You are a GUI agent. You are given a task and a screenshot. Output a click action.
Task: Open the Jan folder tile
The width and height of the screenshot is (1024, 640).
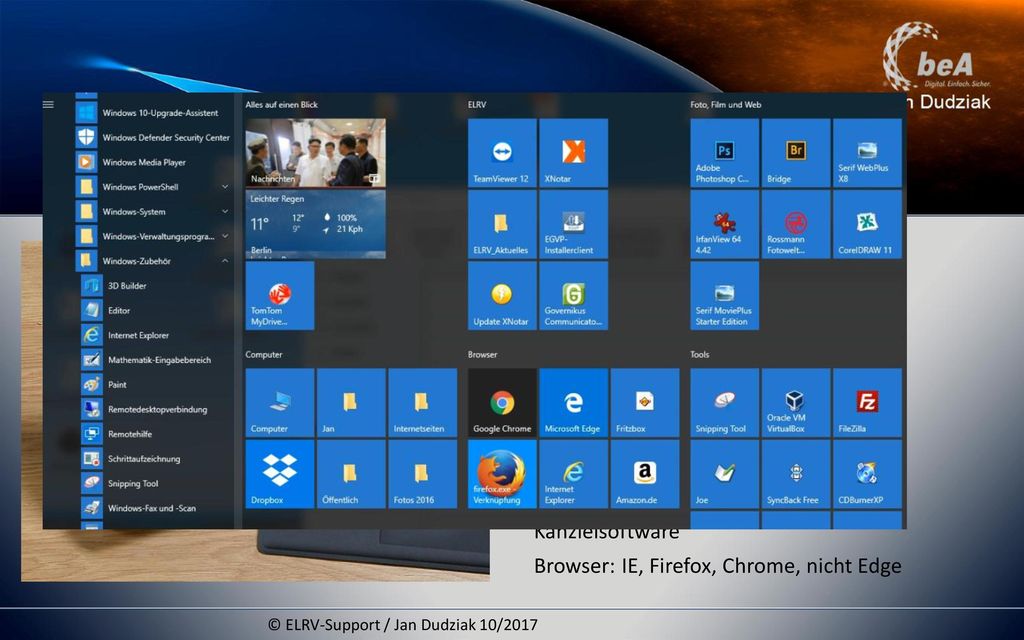click(x=351, y=402)
